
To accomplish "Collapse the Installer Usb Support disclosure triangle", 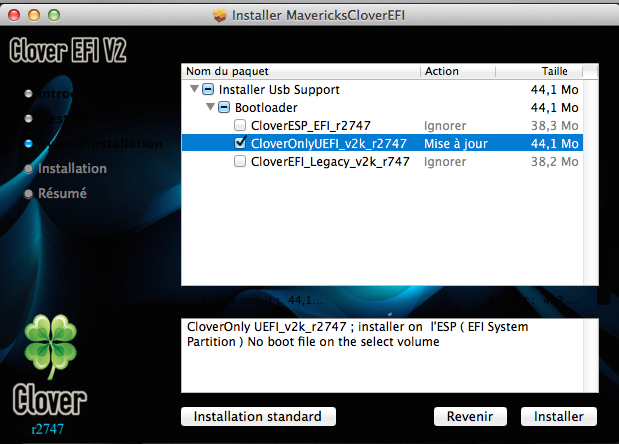I will tap(194, 88).
